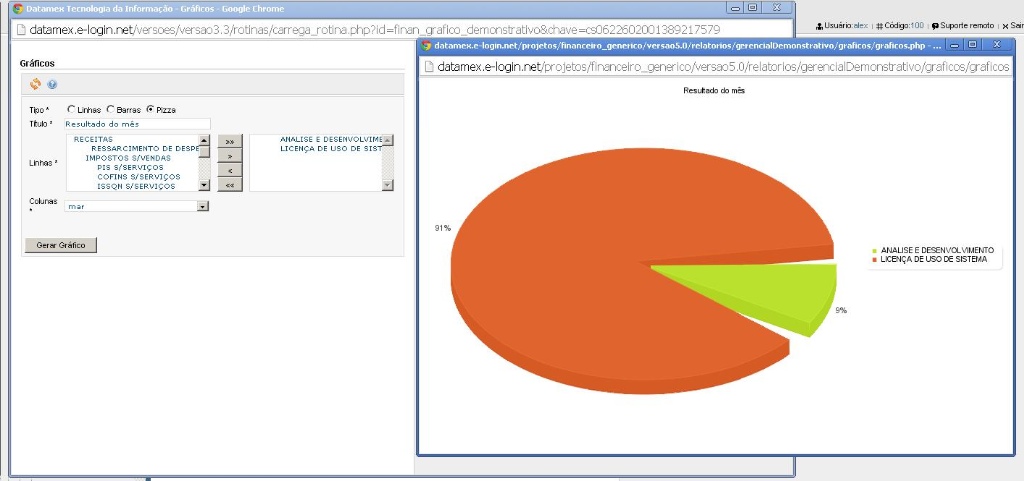
Task: Select the Pizza chart type radio
Action: pos(150,109)
